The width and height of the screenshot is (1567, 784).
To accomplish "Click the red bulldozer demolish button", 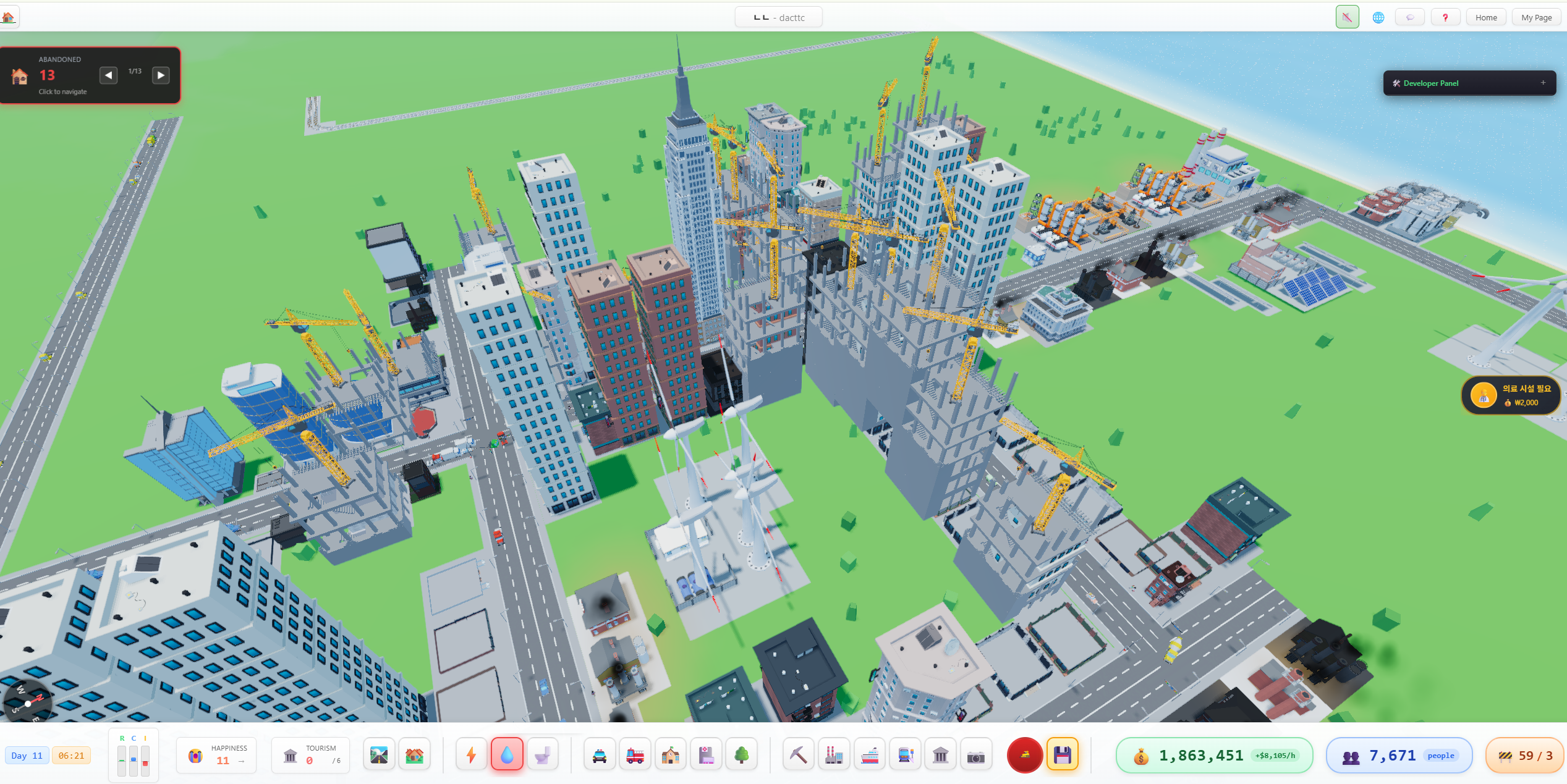I will (1024, 755).
